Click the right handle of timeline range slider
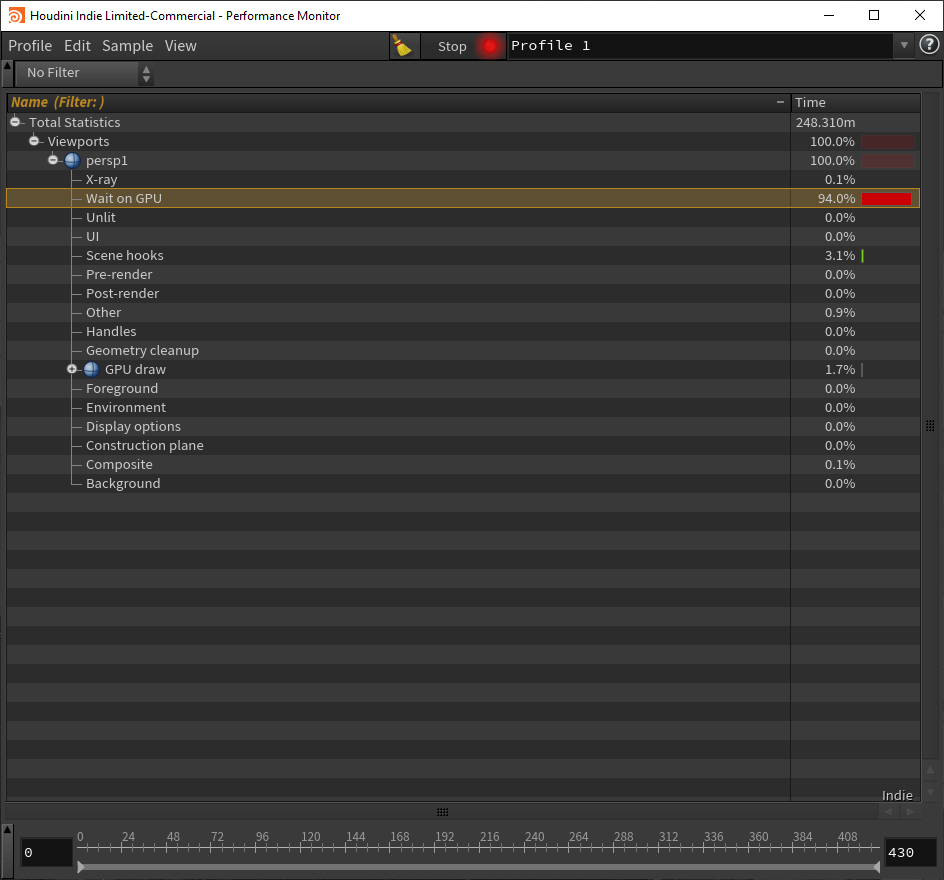 877,867
